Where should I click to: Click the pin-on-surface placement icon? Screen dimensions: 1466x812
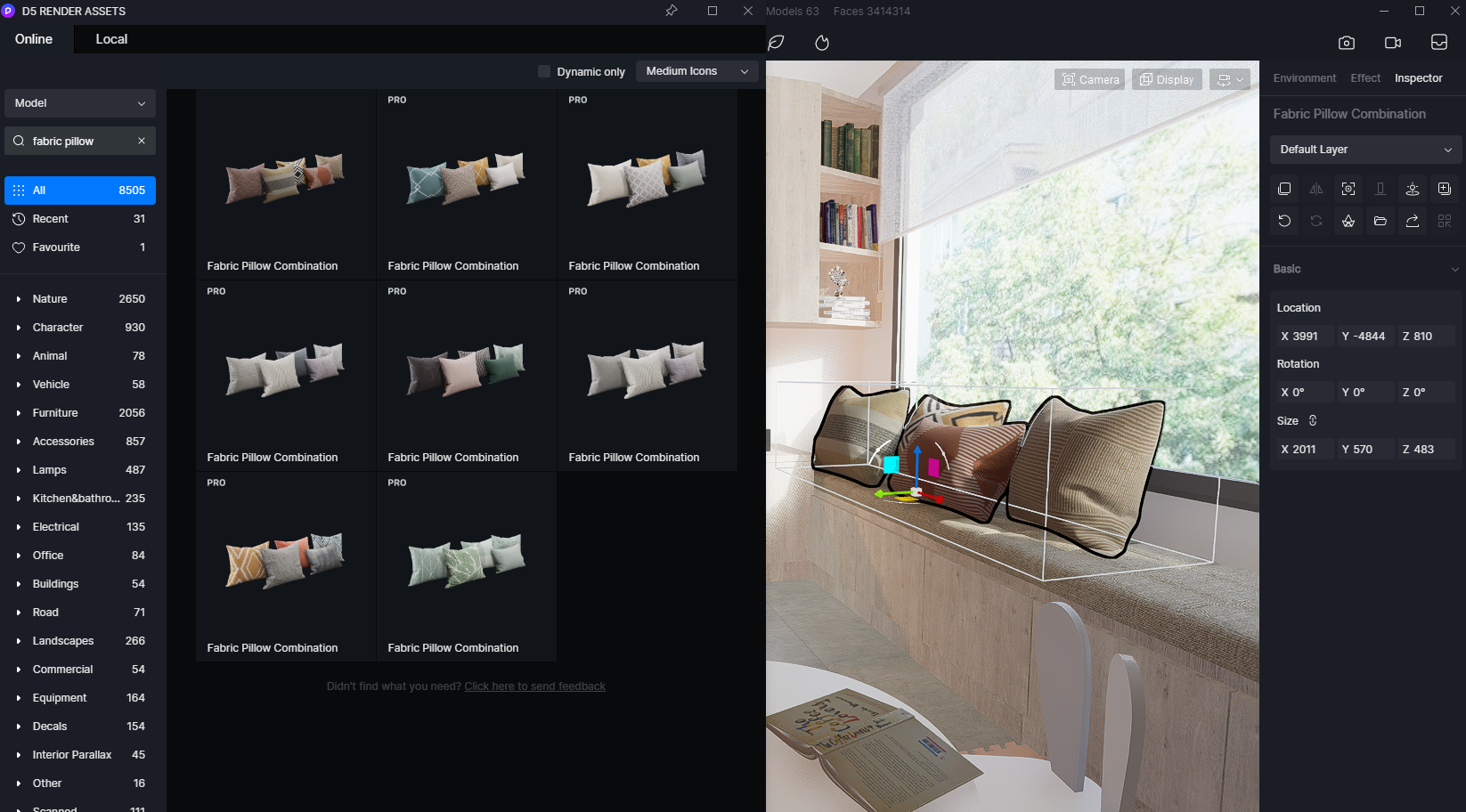click(x=1413, y=189)
